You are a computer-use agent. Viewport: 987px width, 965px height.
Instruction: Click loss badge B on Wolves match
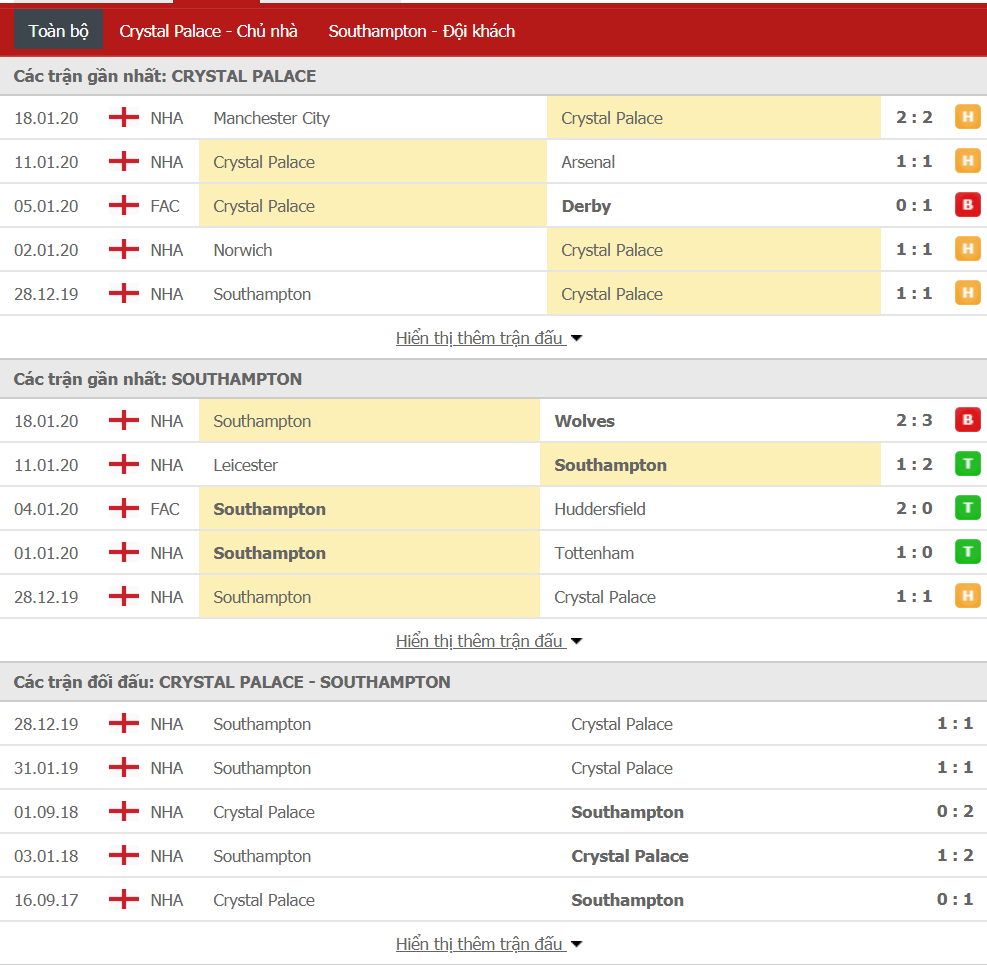(967, 419)
